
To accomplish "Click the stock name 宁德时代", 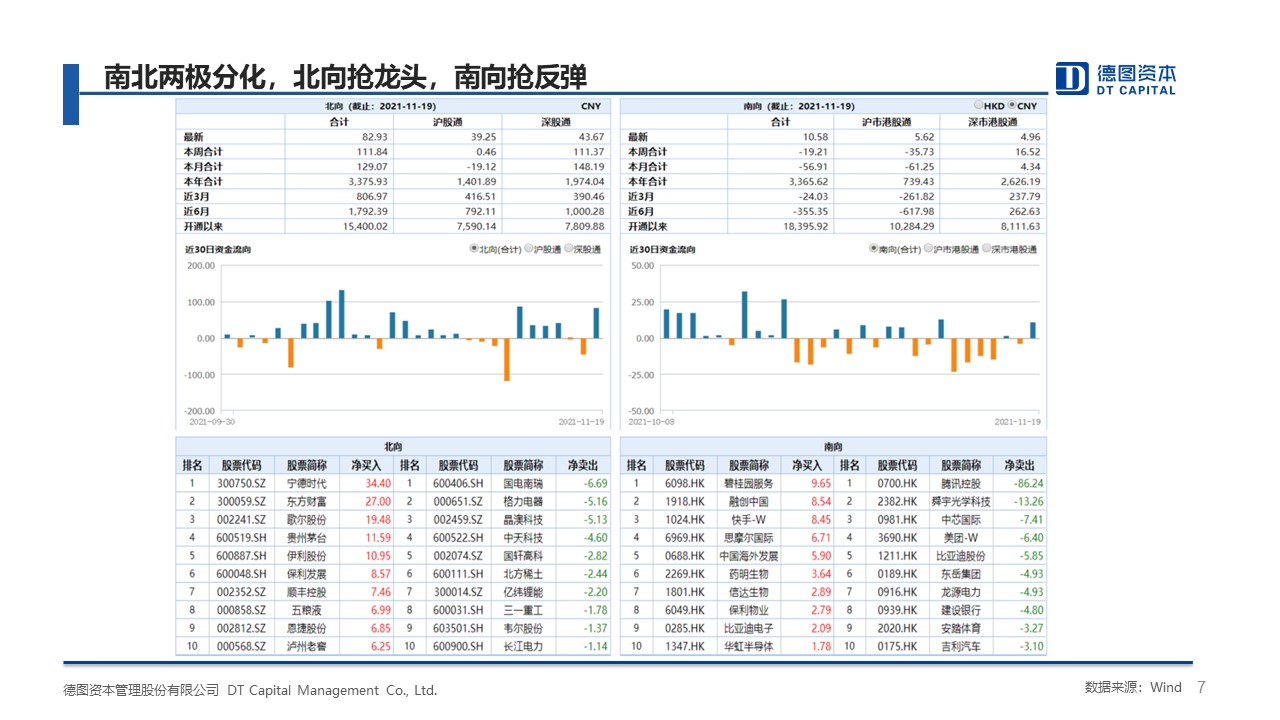I will tap(307, 483).
